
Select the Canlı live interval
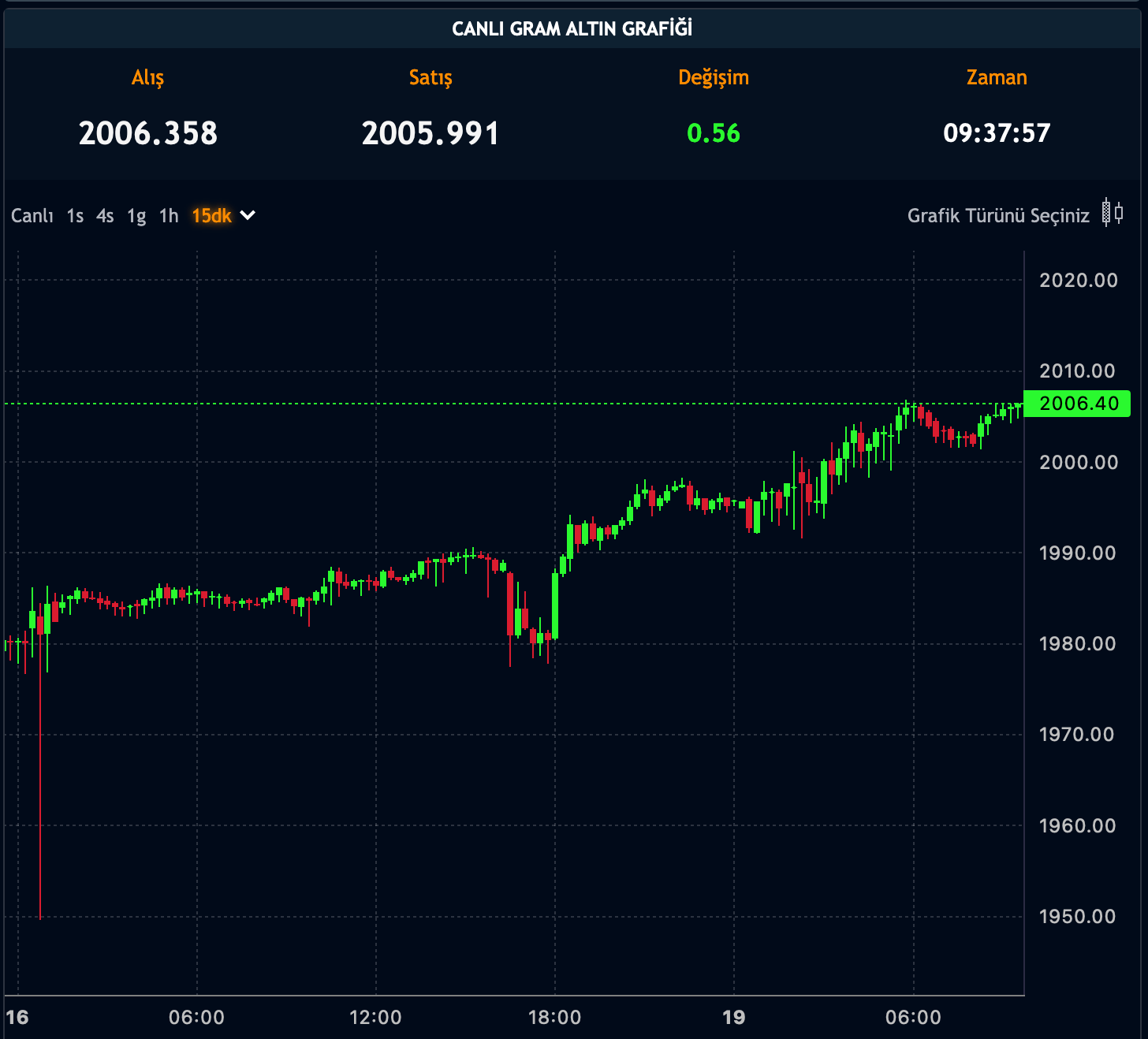(x=32, y=216)
